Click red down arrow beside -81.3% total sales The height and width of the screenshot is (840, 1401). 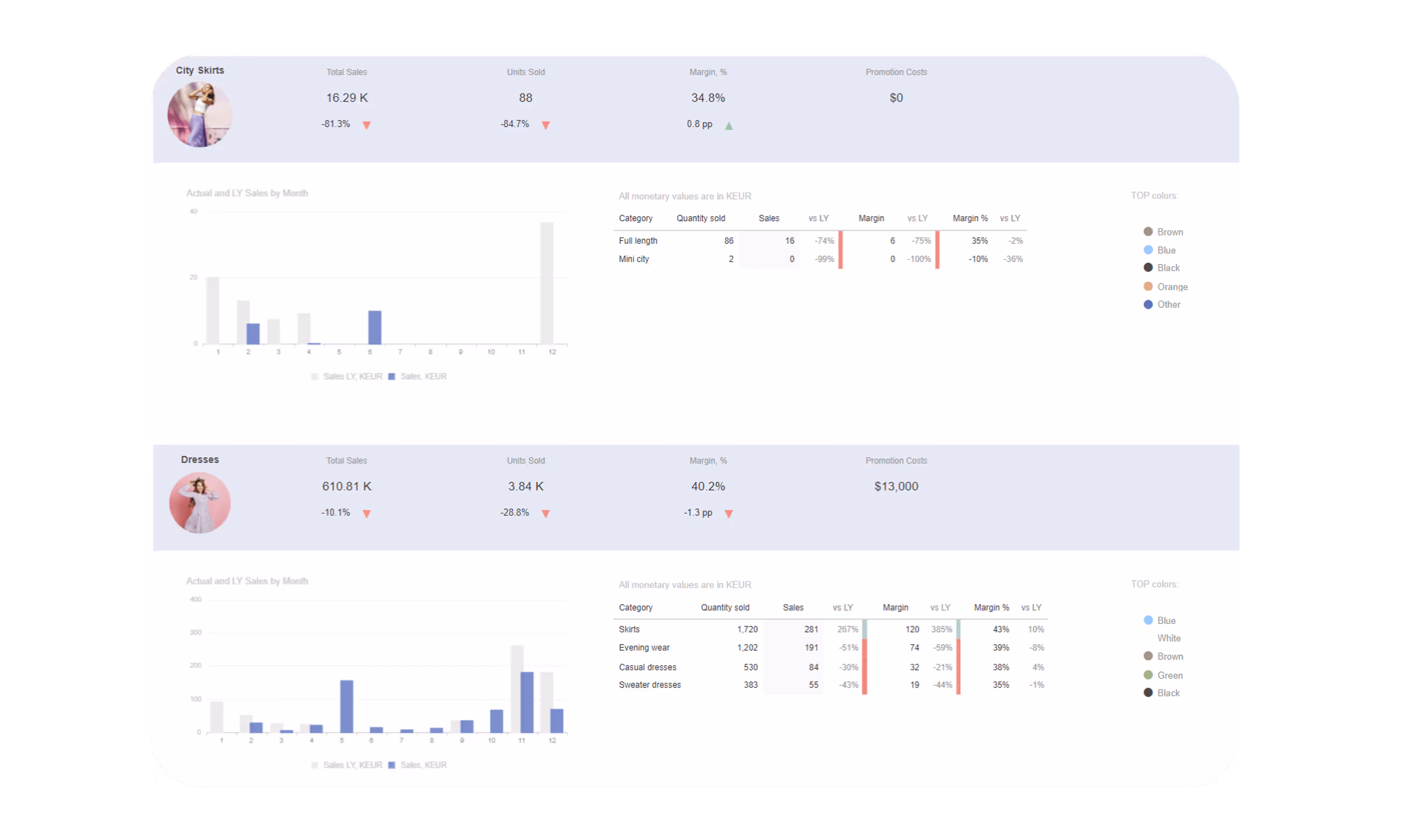366,125
